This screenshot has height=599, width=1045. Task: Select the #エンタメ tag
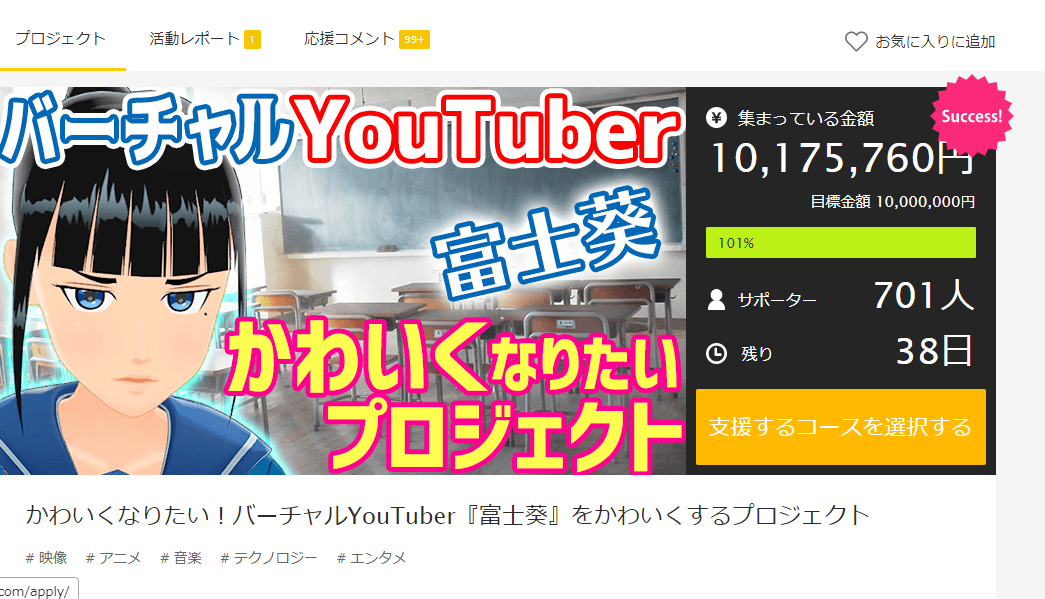point(371,558)
